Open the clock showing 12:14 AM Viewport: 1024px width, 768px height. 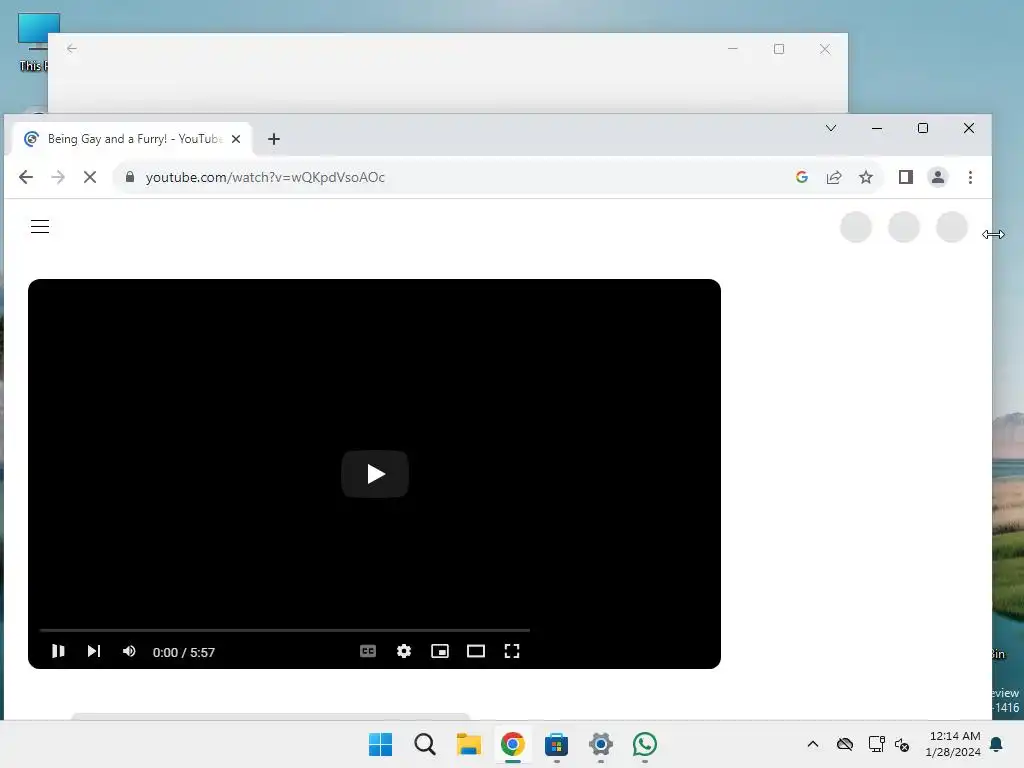click(x=953, y=744)
